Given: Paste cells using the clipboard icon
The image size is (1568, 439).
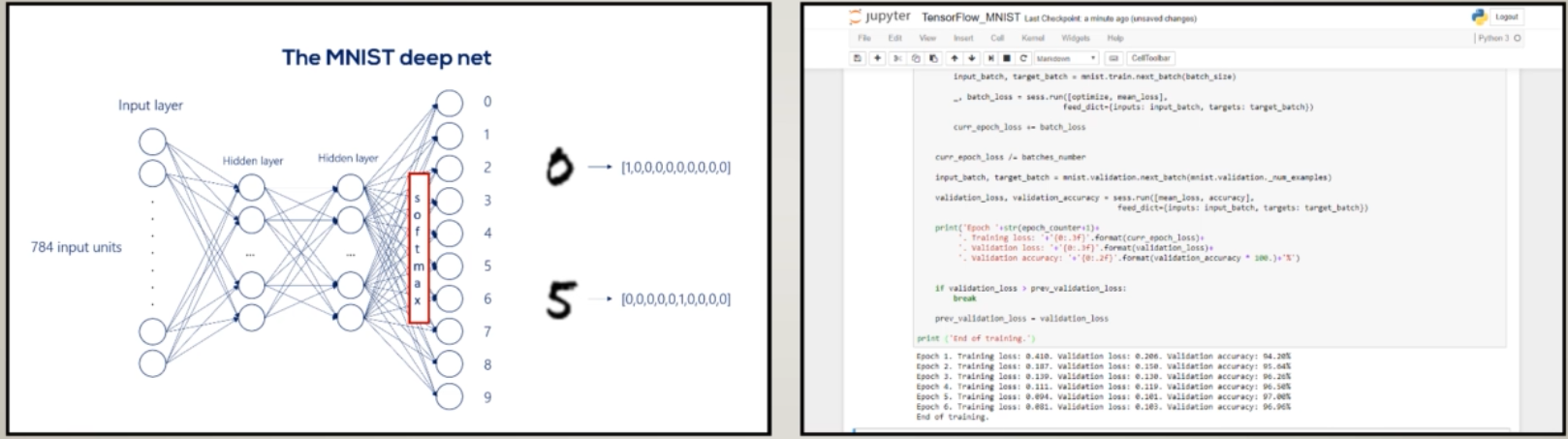Looking at the screenshot, I should click(x=933, y=58).
